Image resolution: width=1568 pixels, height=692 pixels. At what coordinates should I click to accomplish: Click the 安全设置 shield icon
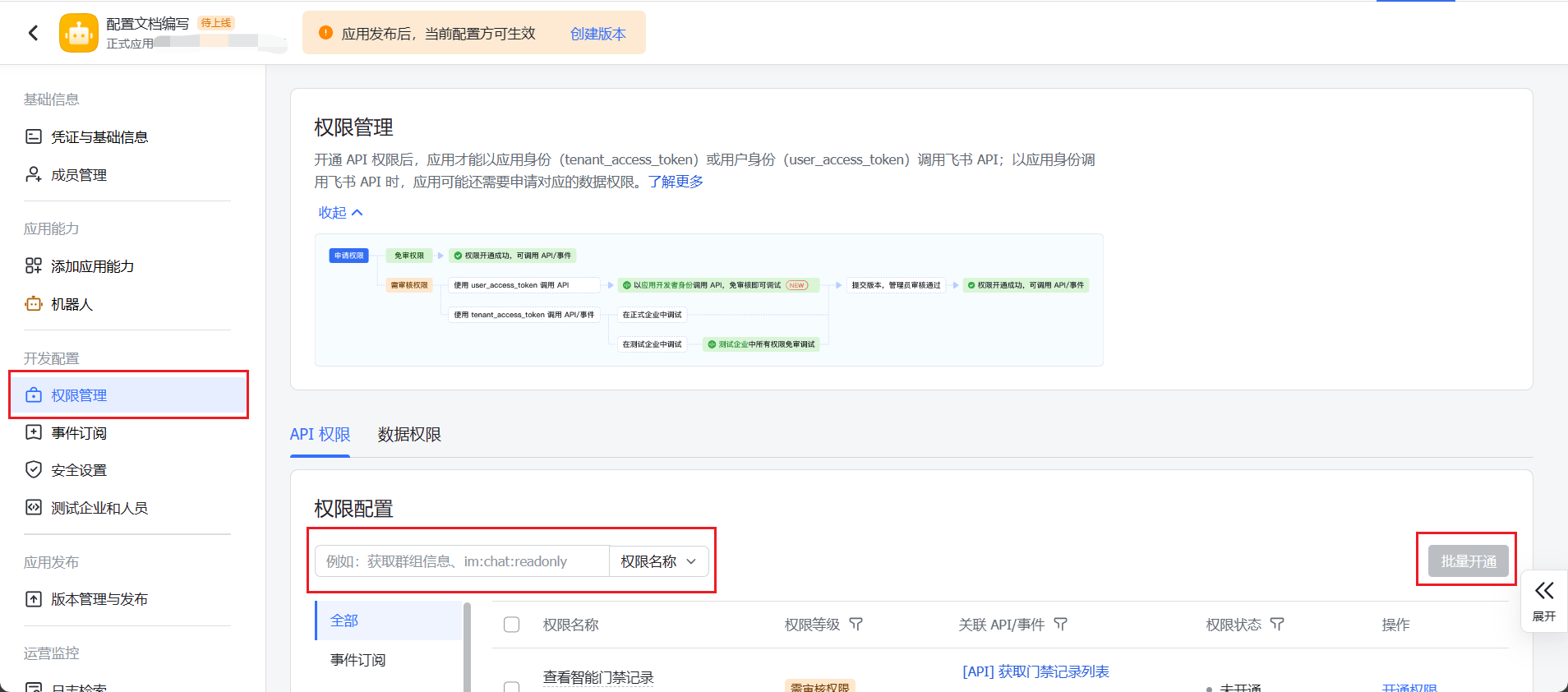(34, 469)
